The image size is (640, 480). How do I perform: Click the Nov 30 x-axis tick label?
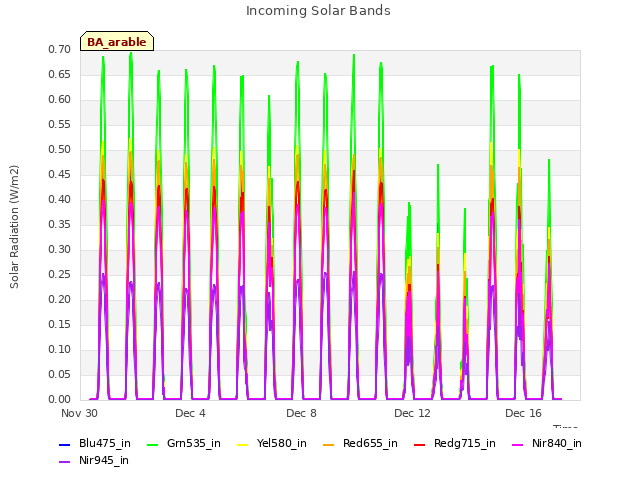[79, 413]
